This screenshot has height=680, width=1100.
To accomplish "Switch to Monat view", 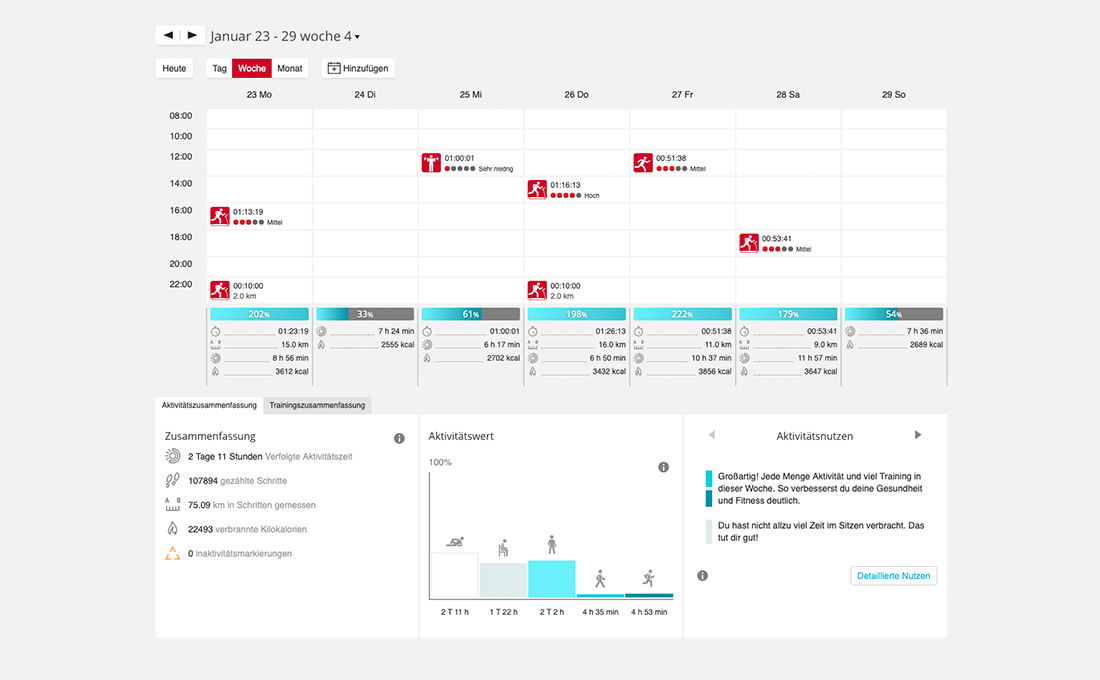I will pos(290,68).
